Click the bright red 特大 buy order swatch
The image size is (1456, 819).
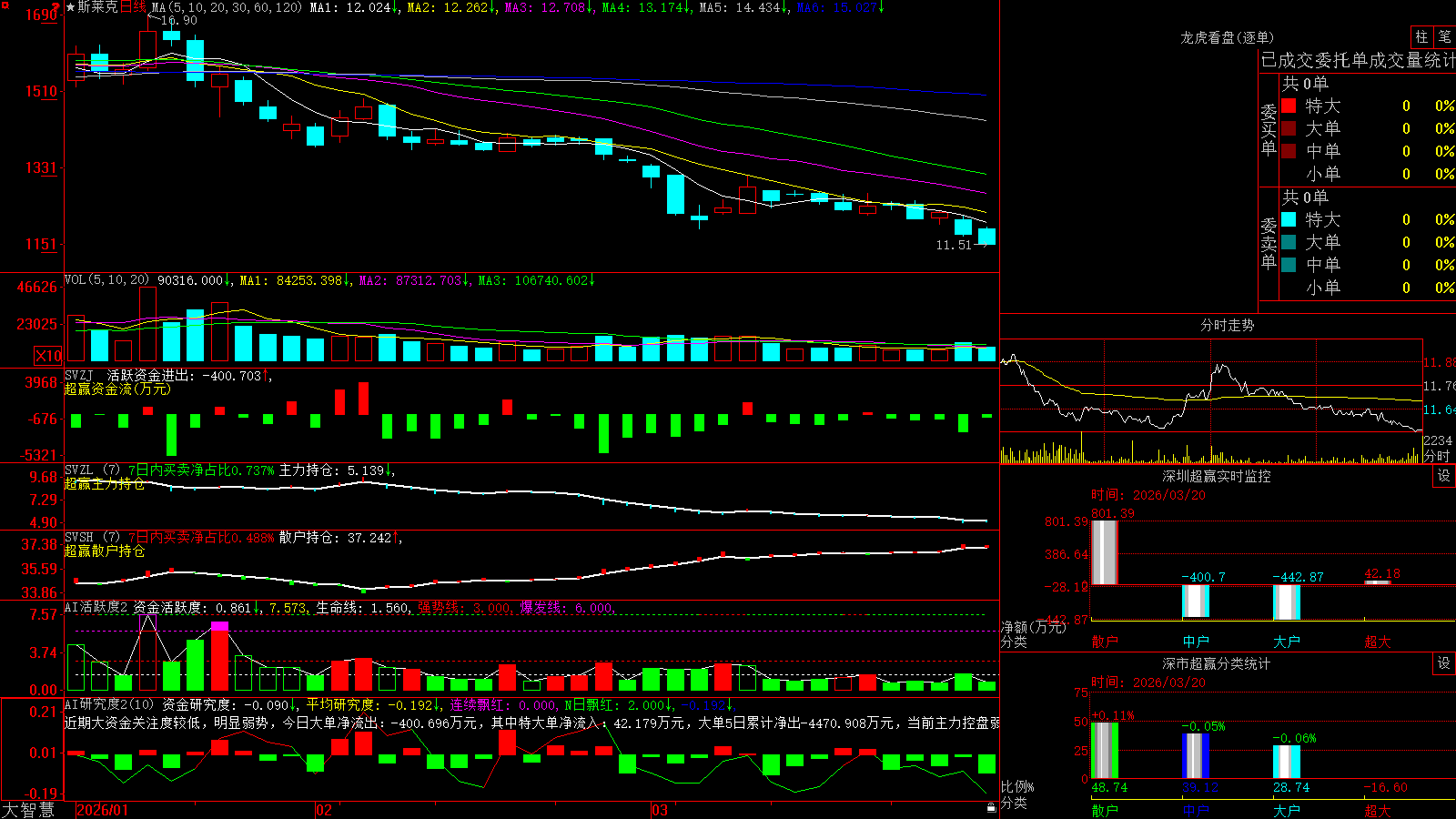1289,106
